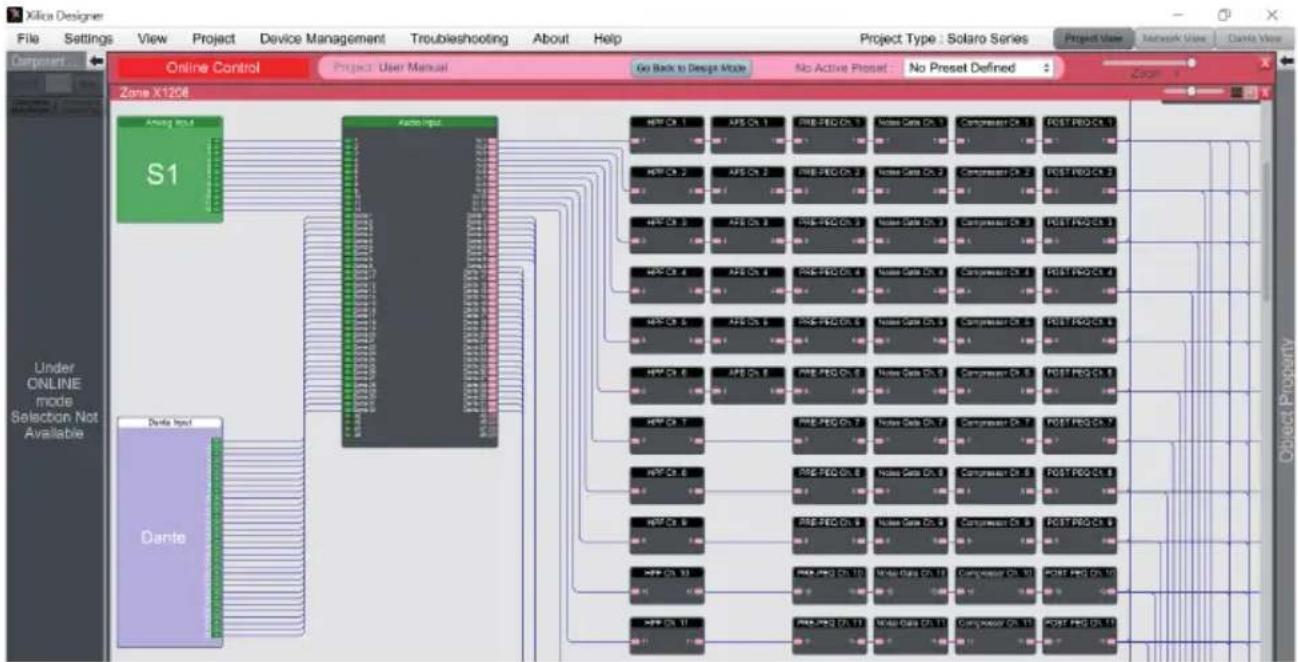Open the Help menu
Screen dimensions: 1298x662
pyautogui.click(x=608, y=38)
